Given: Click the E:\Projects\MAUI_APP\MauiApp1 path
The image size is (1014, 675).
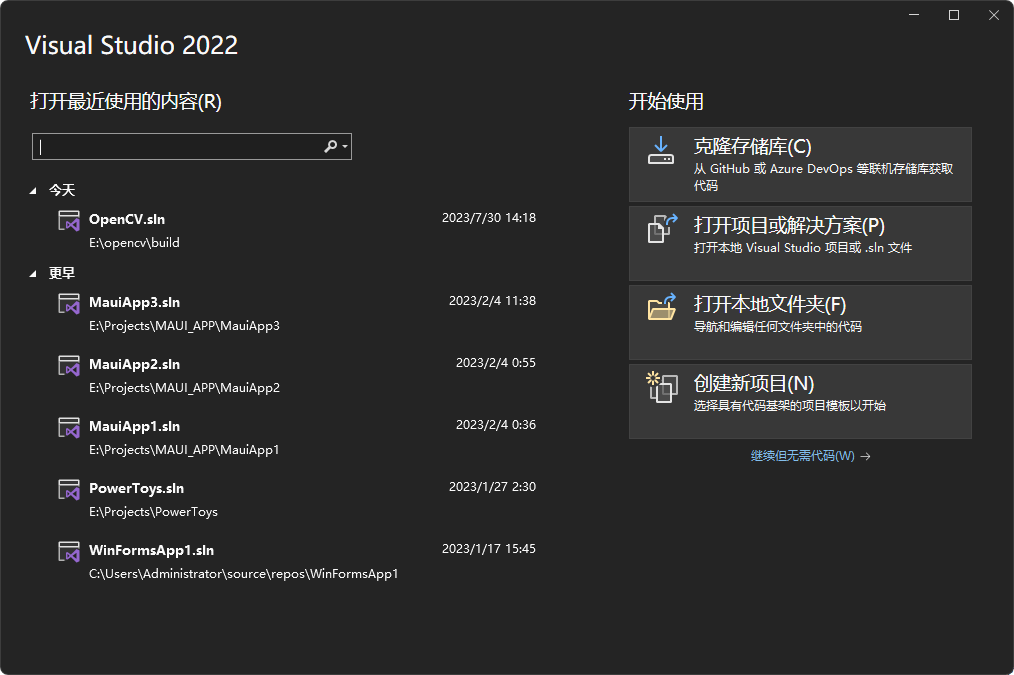Looking at the screenshot, I should coord(184,450).
